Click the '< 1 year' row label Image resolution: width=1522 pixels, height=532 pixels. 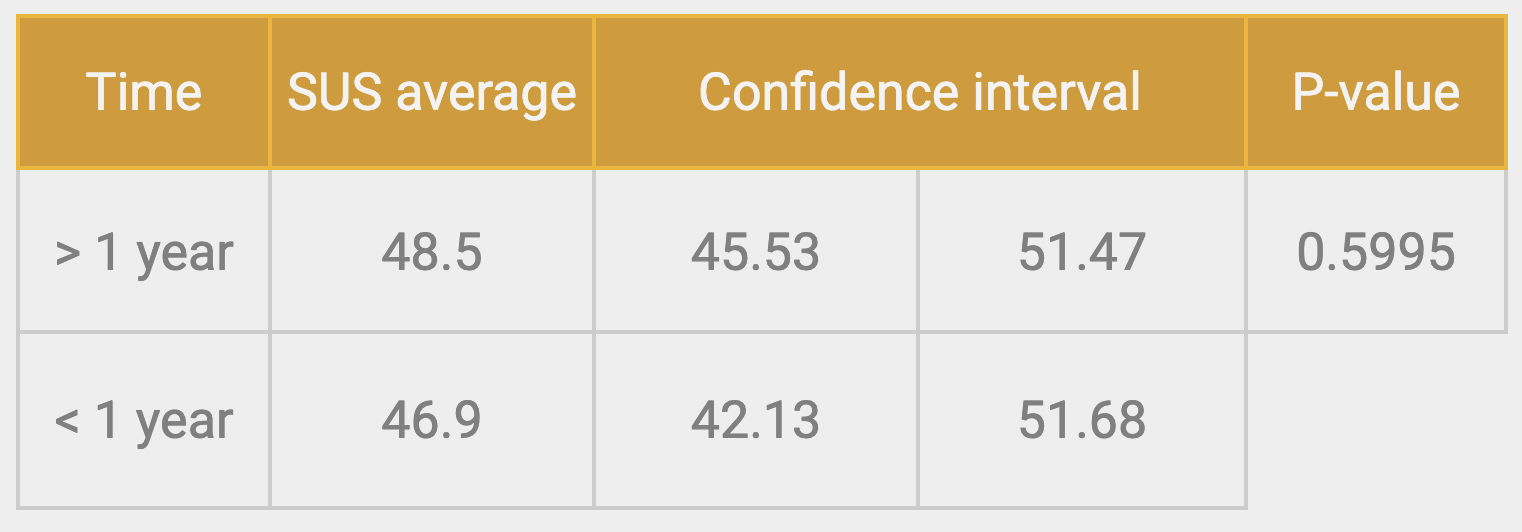click(x=144, y=420)
